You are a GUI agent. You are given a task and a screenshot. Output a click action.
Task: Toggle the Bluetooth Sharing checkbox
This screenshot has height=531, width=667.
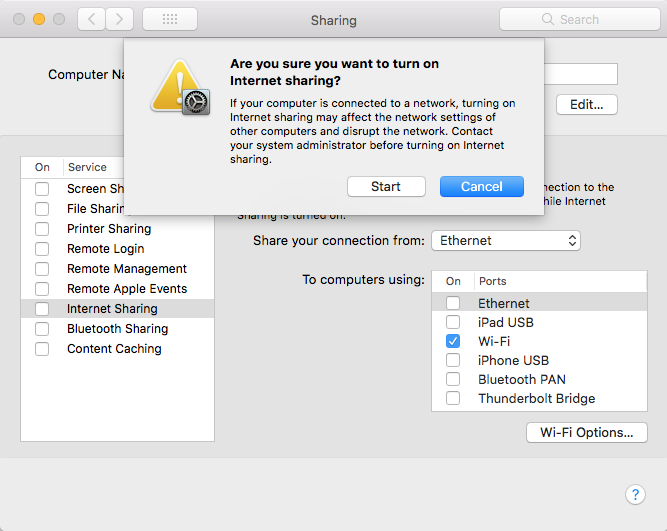(42, 329)
